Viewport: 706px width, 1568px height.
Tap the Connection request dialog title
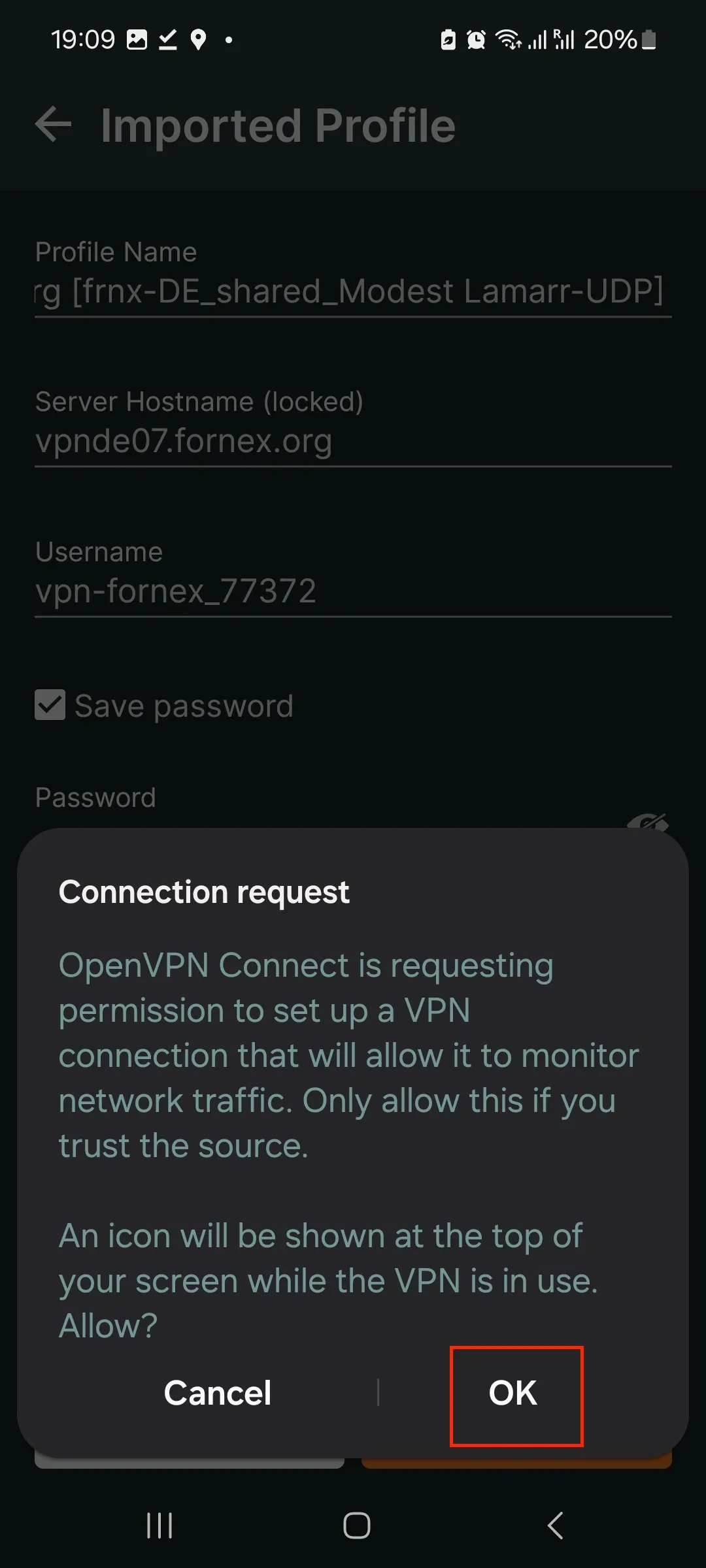pos(204,892)
